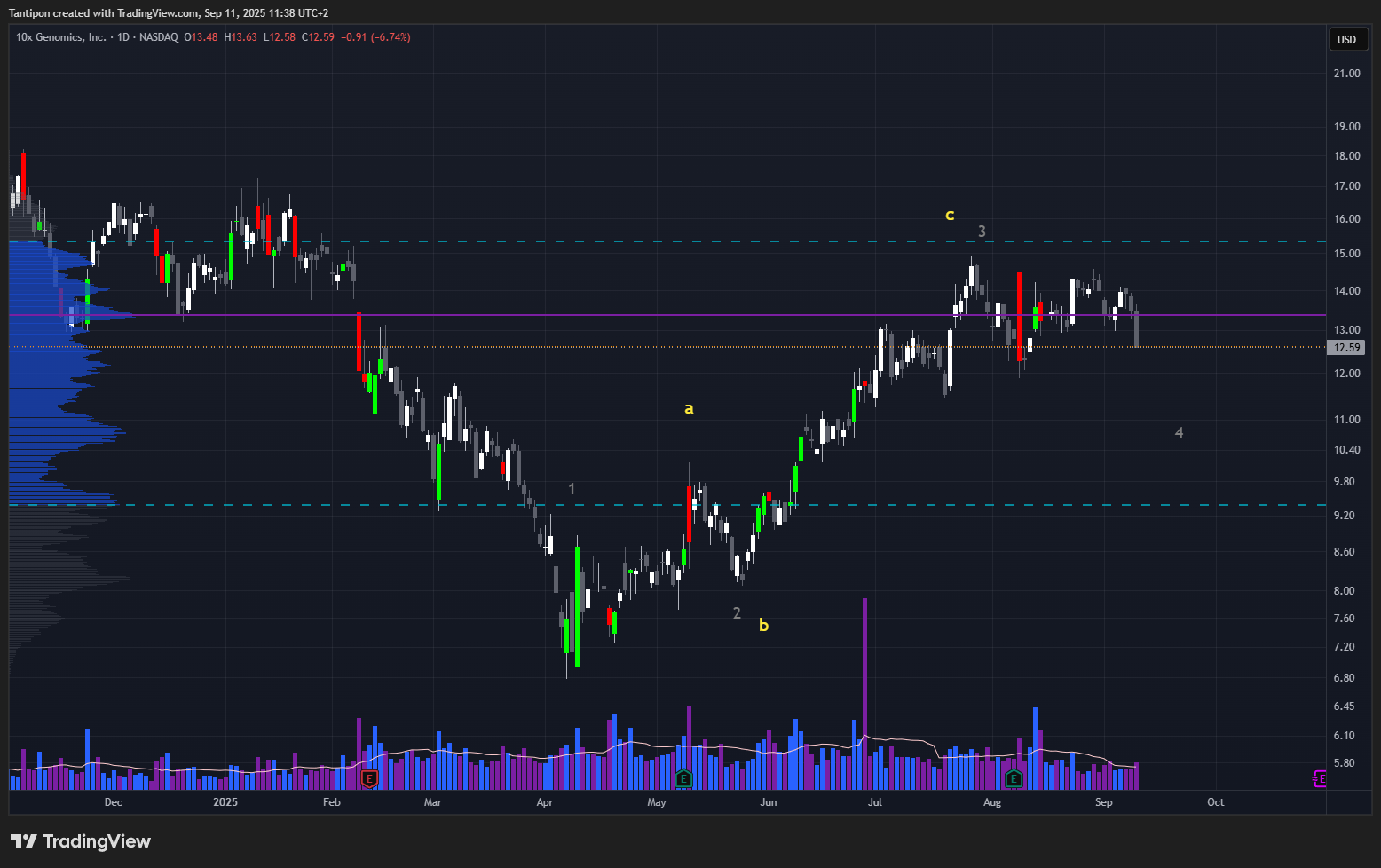
Task: Click the red earnings marker in February
Action: click(369, 779)
